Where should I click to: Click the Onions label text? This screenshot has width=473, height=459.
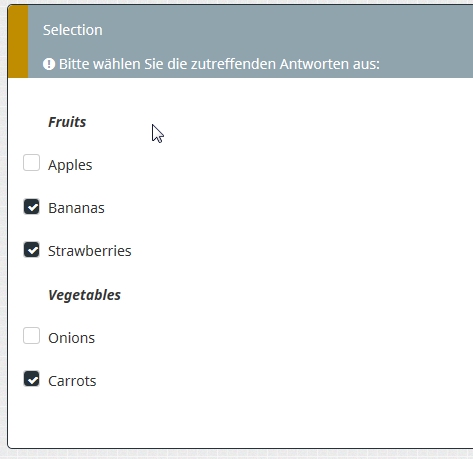tap(71, 338)
